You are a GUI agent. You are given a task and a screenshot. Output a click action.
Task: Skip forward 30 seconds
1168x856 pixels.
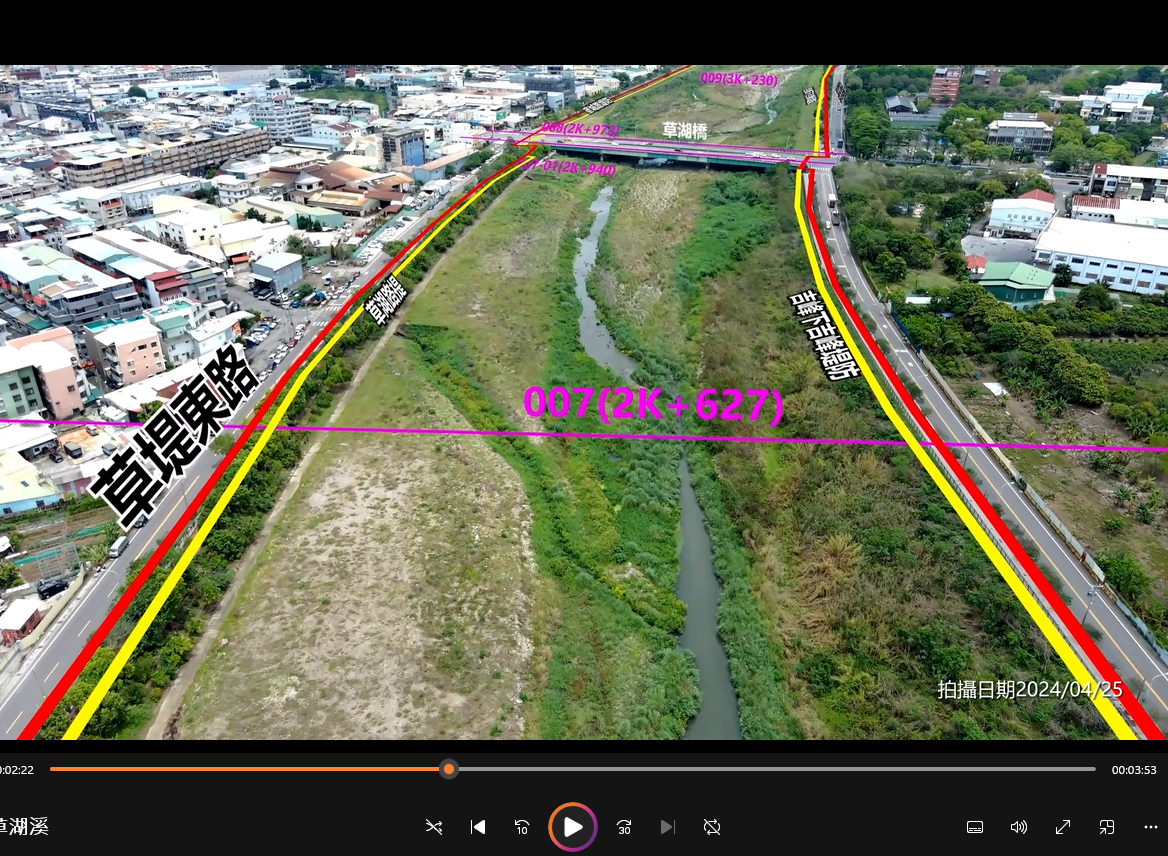[624, 827]
